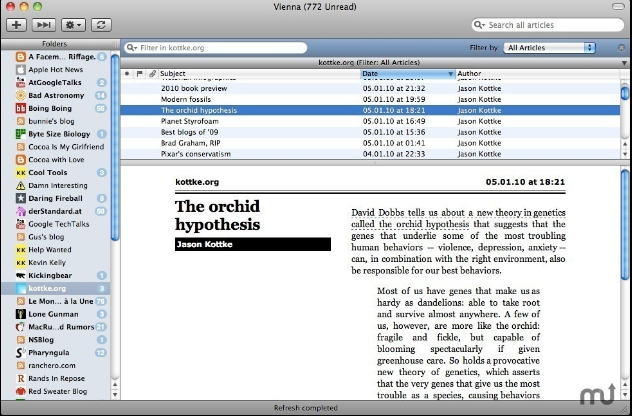Click the add subscription plus button
The height and width of the screenshot is (416, 632).
pyautogui.click(x=17, y=25)
